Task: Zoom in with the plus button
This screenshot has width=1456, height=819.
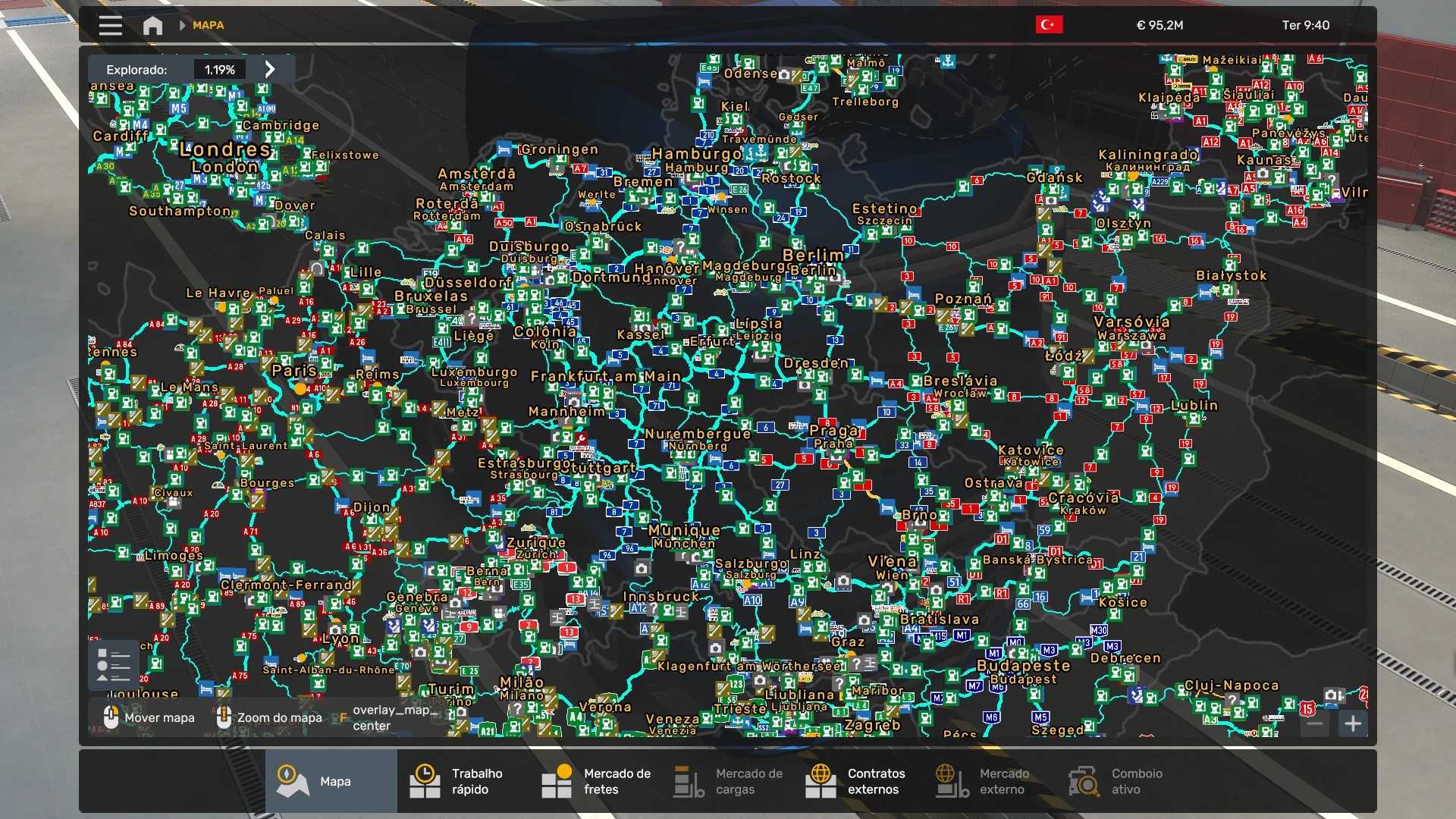Action: tap(1353, 723)
